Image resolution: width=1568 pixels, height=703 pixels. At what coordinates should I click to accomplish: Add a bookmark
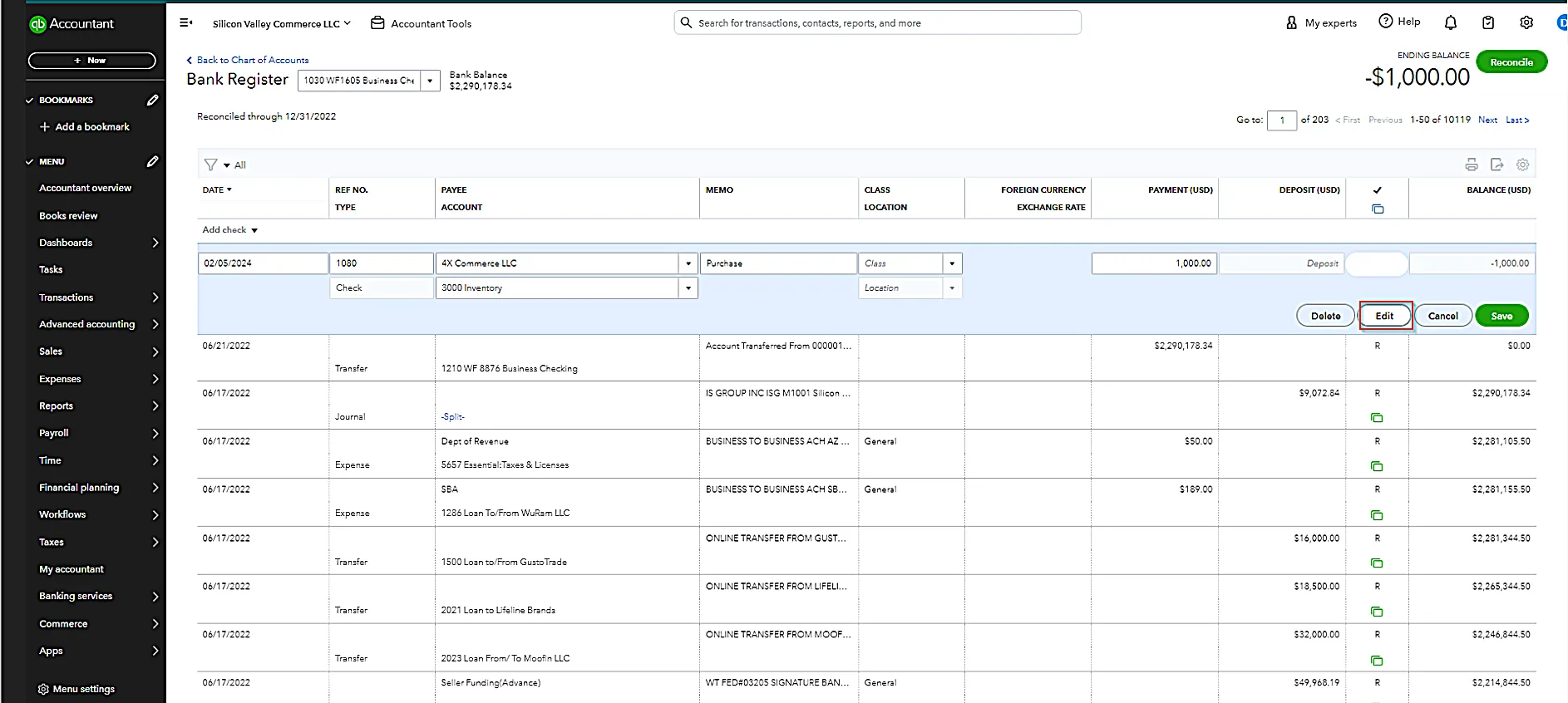85,127
